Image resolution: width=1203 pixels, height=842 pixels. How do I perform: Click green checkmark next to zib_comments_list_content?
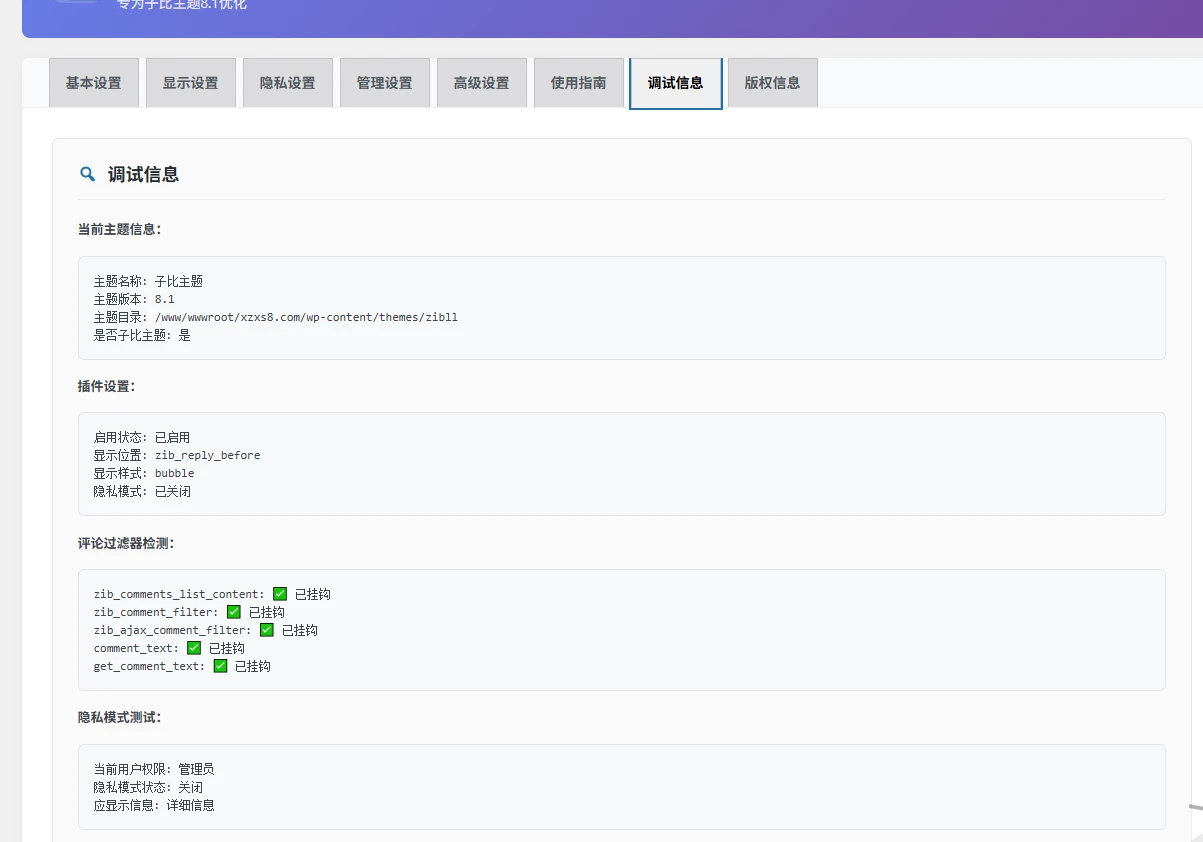(x=280, y=594)
